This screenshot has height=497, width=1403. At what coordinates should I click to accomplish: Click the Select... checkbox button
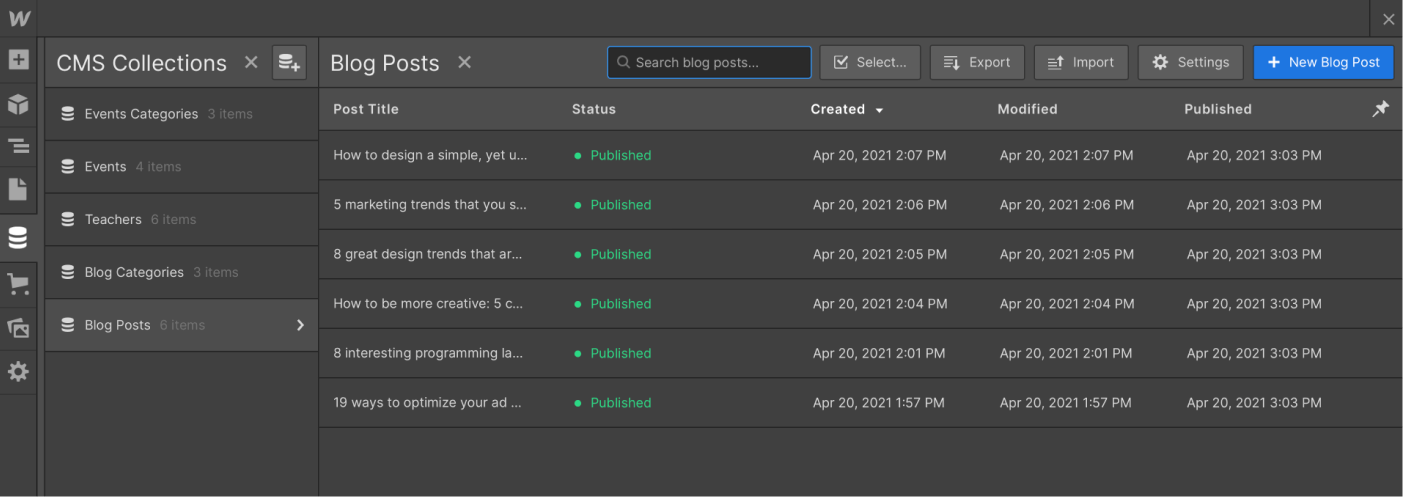pos(869,62)
